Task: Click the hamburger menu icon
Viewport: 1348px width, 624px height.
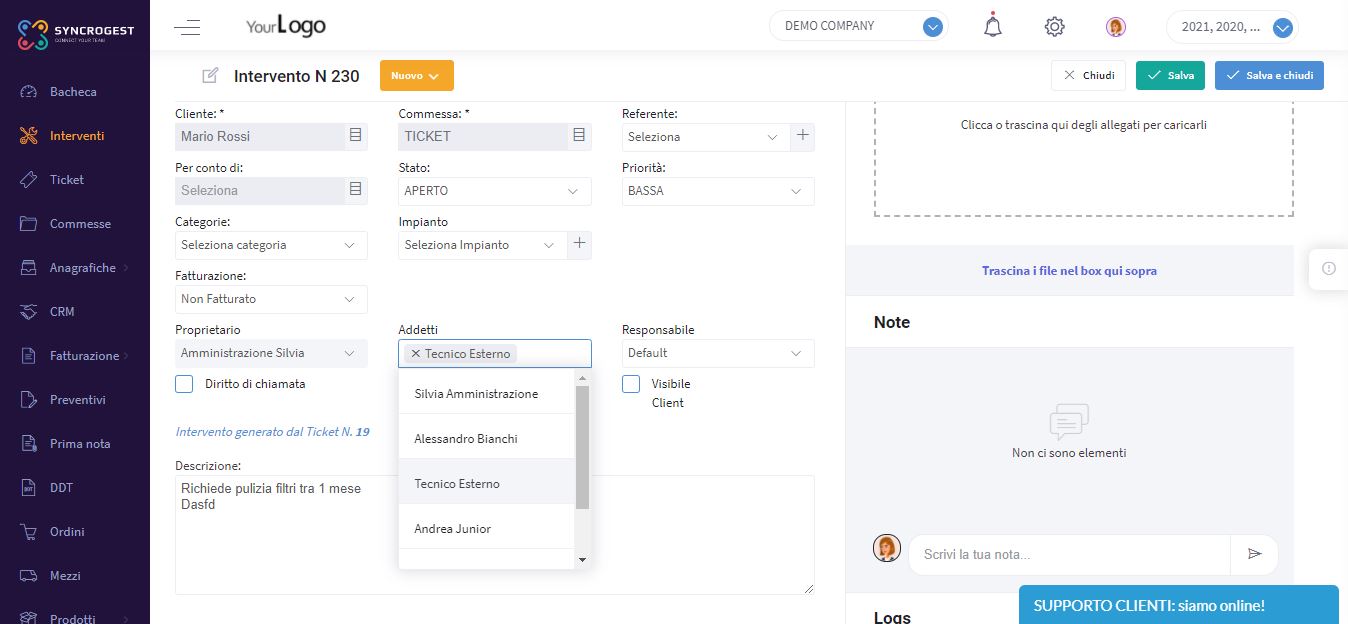Action: [187, 27]
